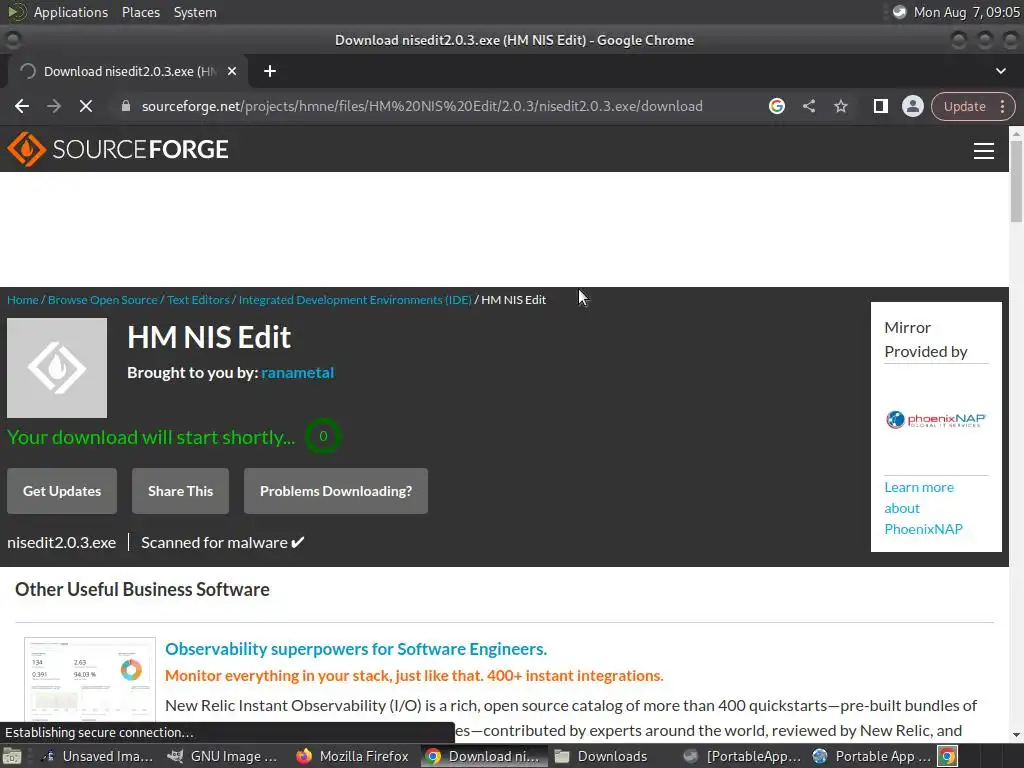Open Browse Open Source breadcrumb

(103, 300)
